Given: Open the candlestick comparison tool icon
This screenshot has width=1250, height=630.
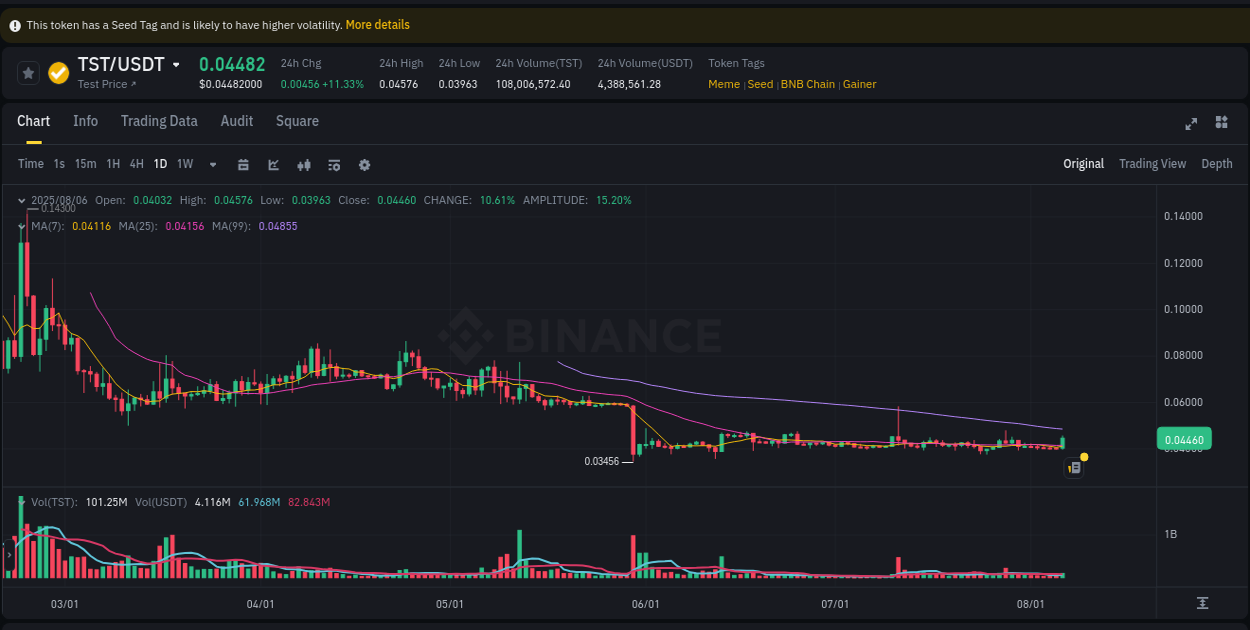Looking at the screenshot, I should pos(304,164).
